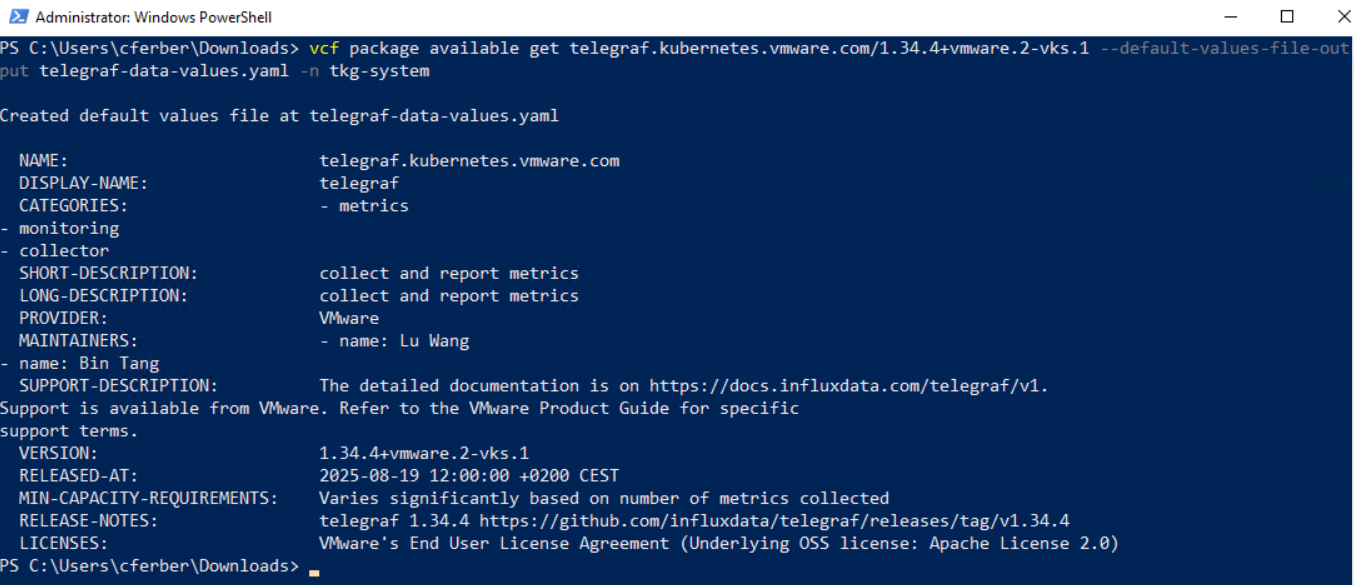This screenshot has width=1354, height=585.
Task: Click the blinking cursor at the bottom prompt
Action: pyautogui.click(x=314, y=567)
